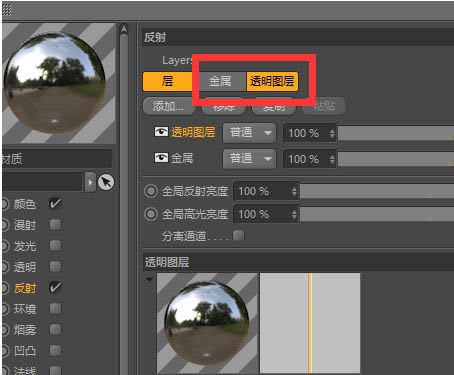454x375 pixels.
Task: Click the Fresnel curve graph beside preview sphere
Action: (310, 323)
